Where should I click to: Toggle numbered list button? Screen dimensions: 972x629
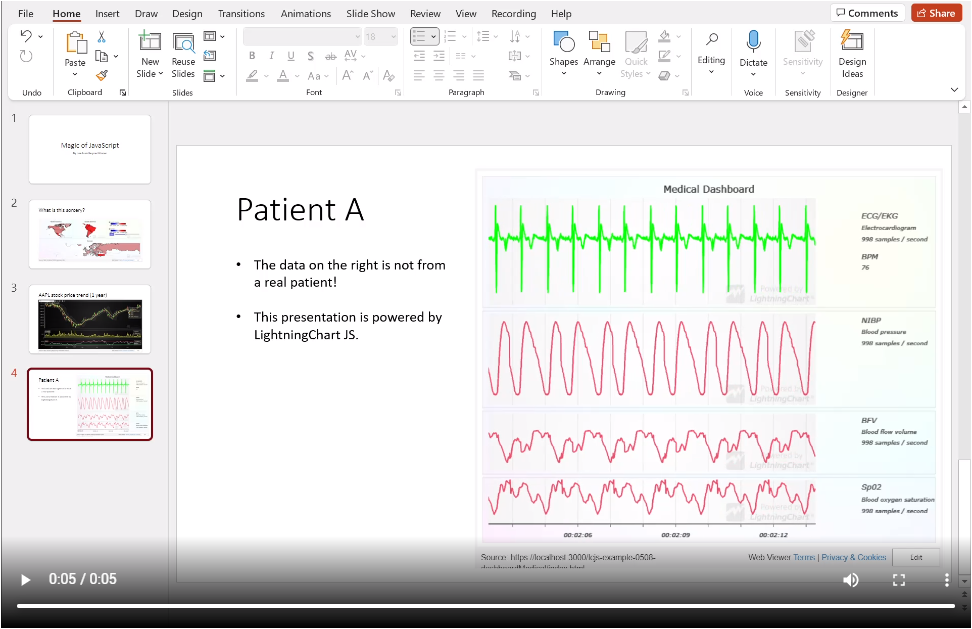coord(451,37)
